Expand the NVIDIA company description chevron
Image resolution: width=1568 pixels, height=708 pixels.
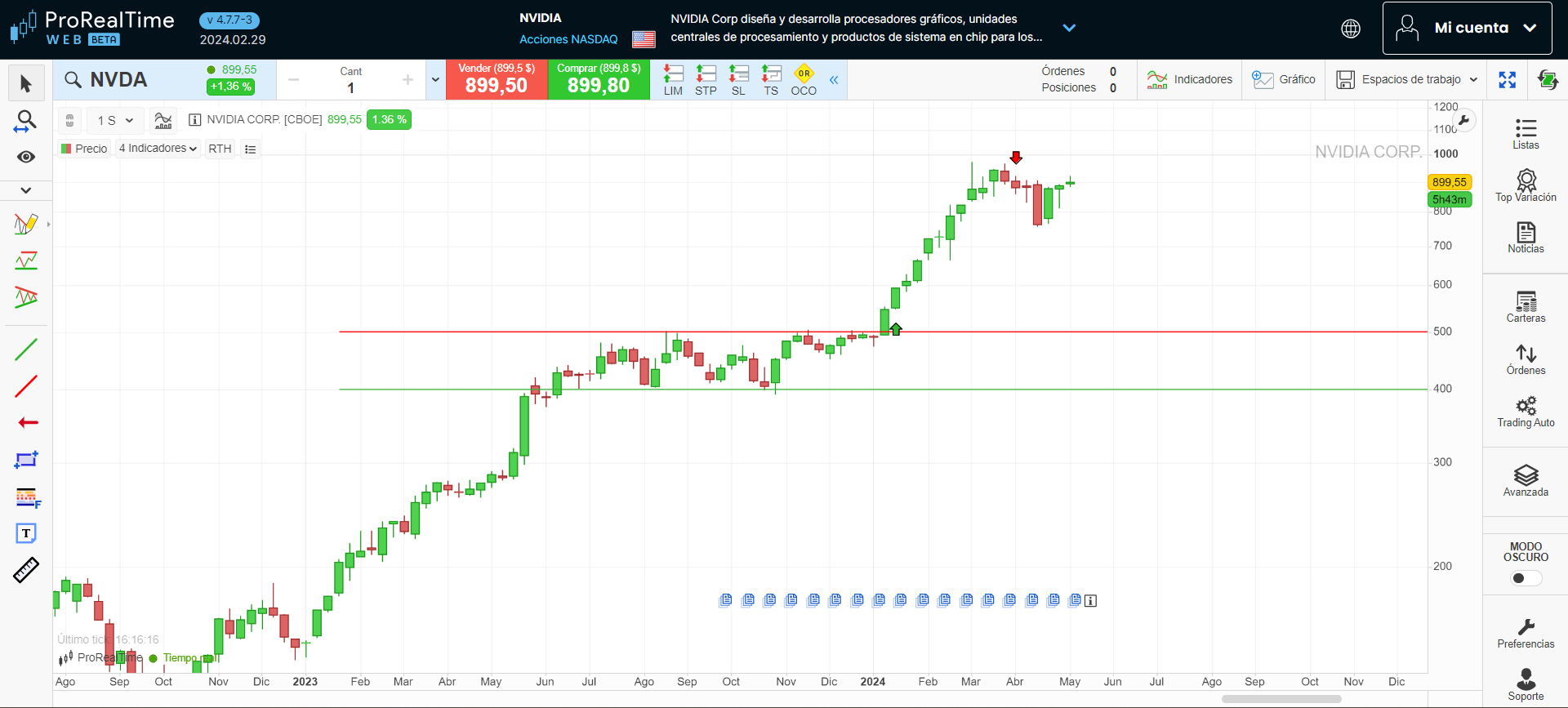tap(1069, 28)
